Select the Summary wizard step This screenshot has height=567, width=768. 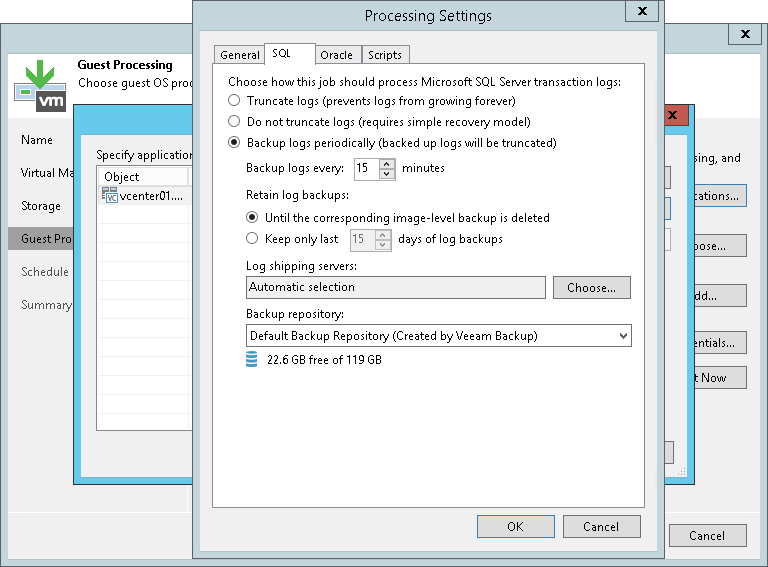47,305
